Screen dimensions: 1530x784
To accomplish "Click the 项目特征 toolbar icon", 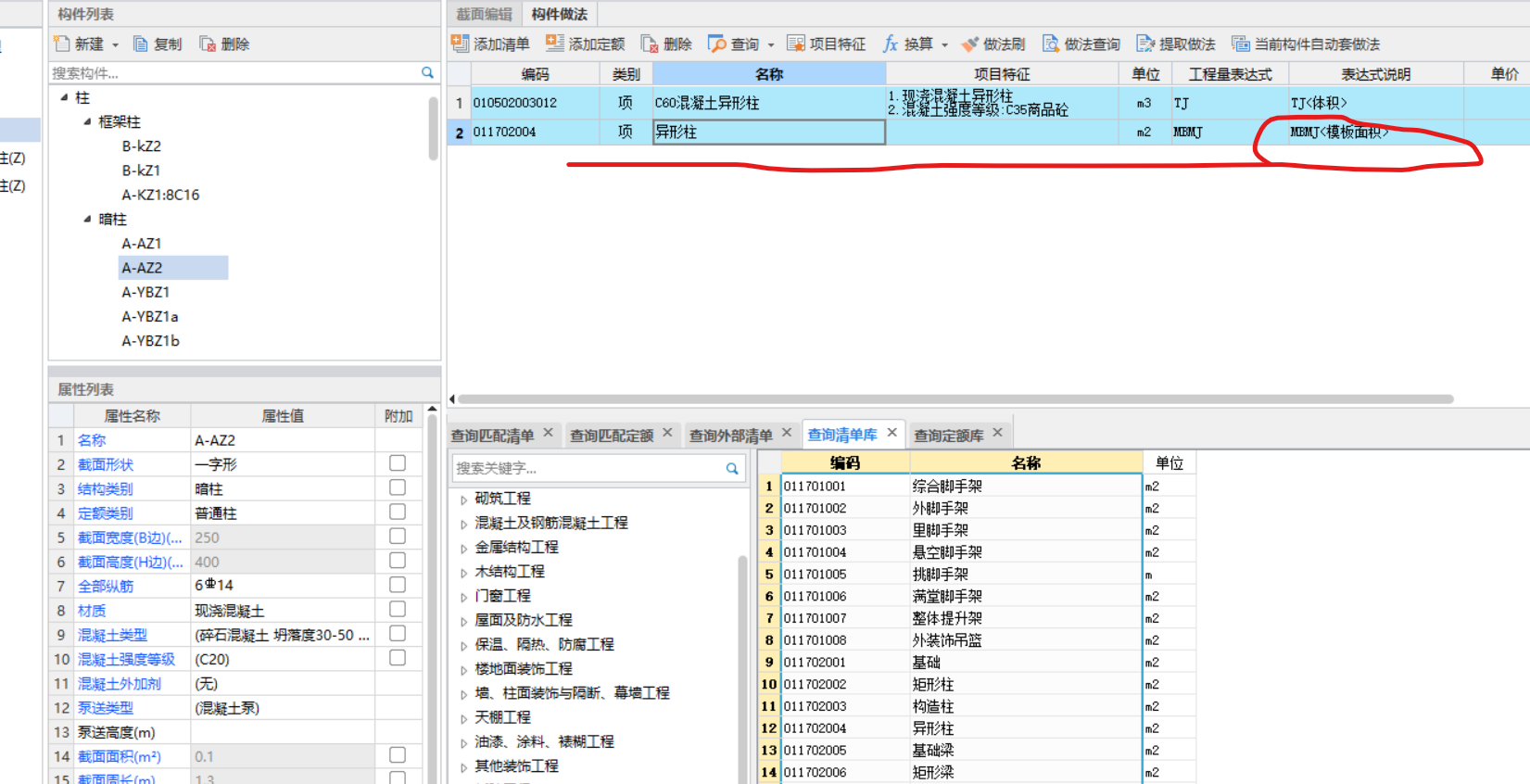I will pyautogui.click(x=796, y=44).
